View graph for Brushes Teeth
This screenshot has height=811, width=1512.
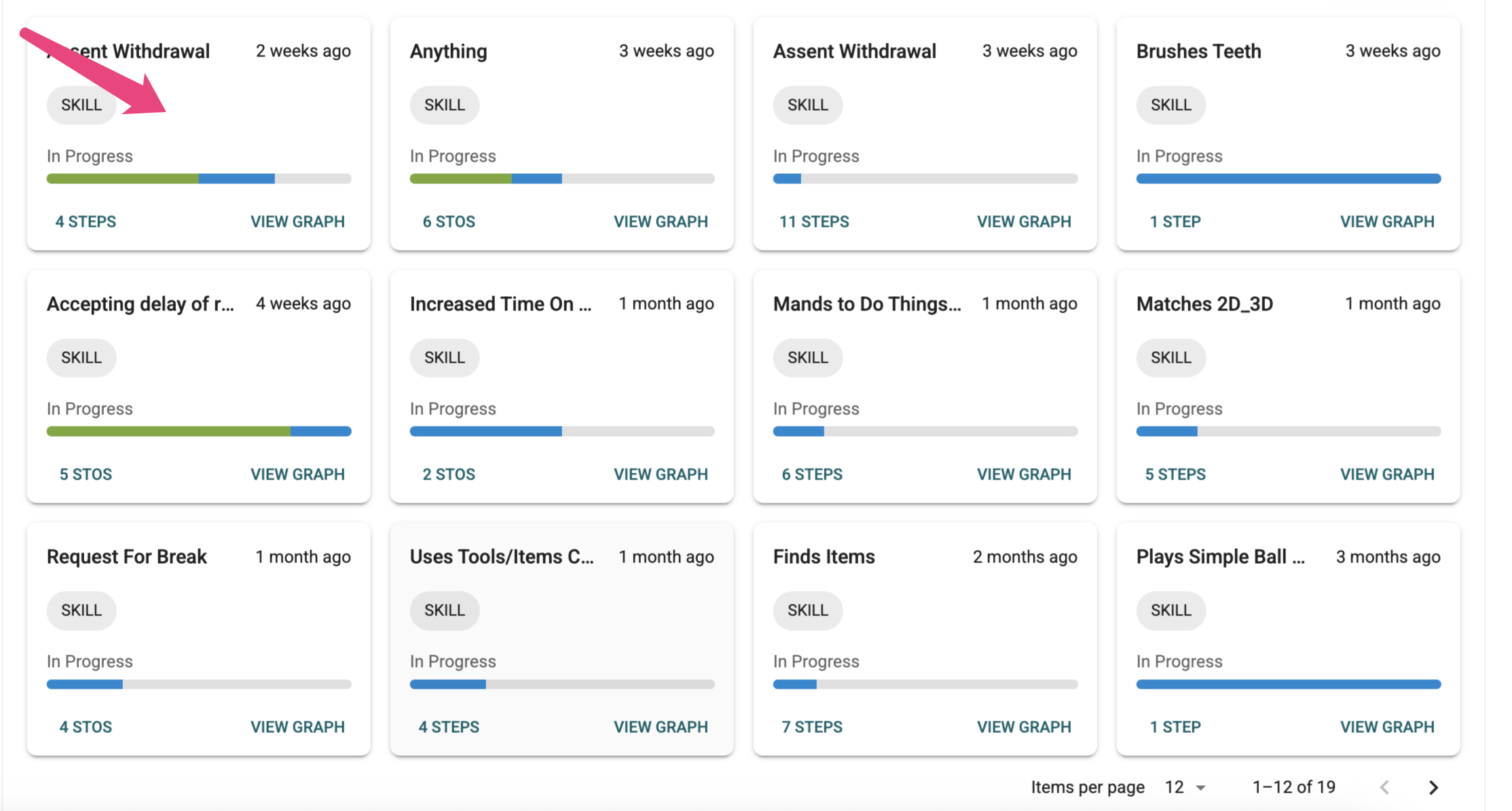pos(1387,221)
